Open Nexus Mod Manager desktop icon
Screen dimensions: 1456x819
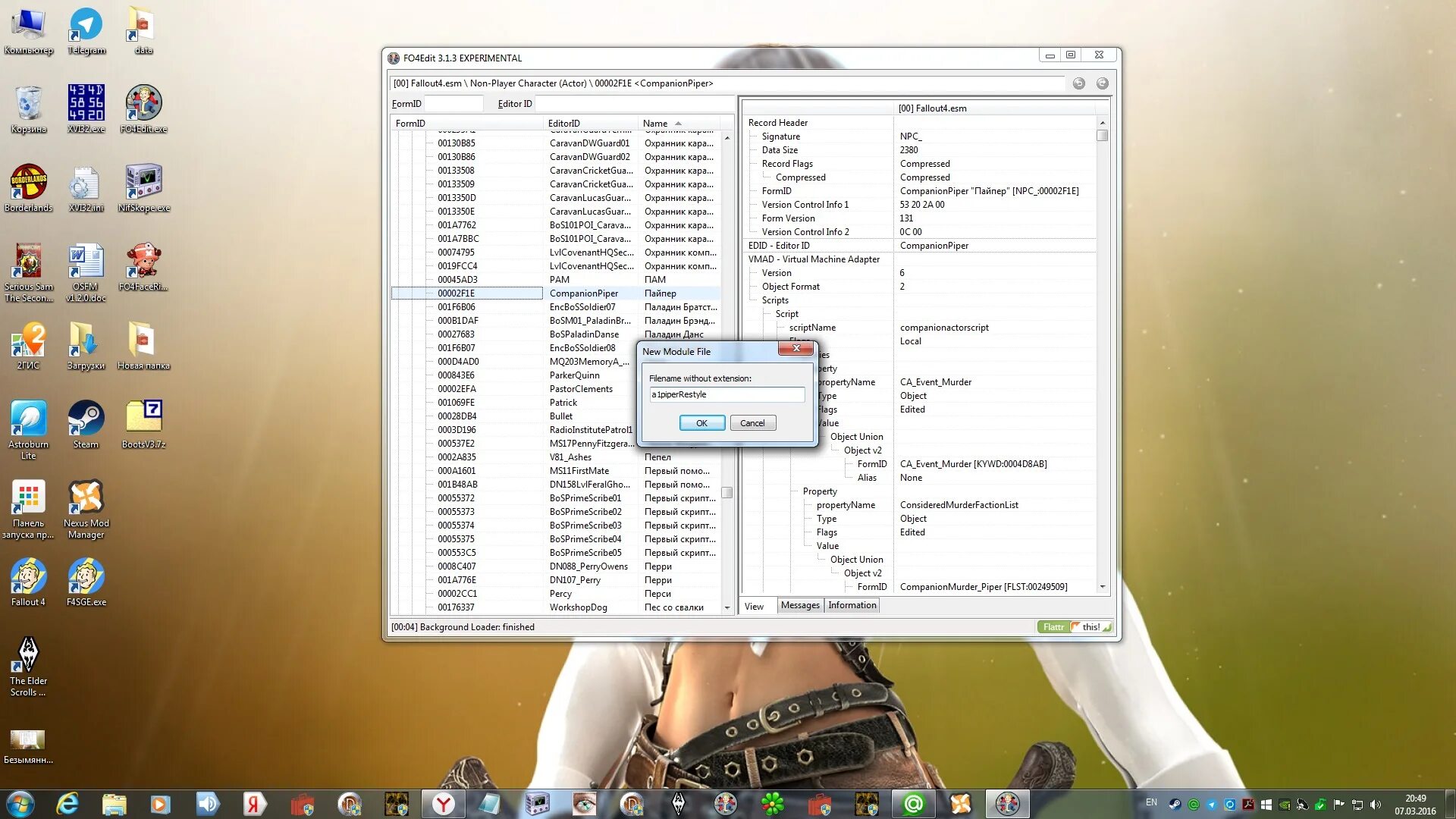click(x=86, y=510)
